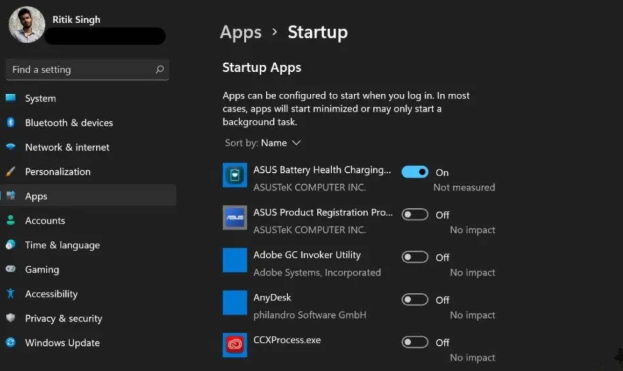Click the Gaming controller icon
Viewport: 623px width, 371px height.
[x=11, y=269]
